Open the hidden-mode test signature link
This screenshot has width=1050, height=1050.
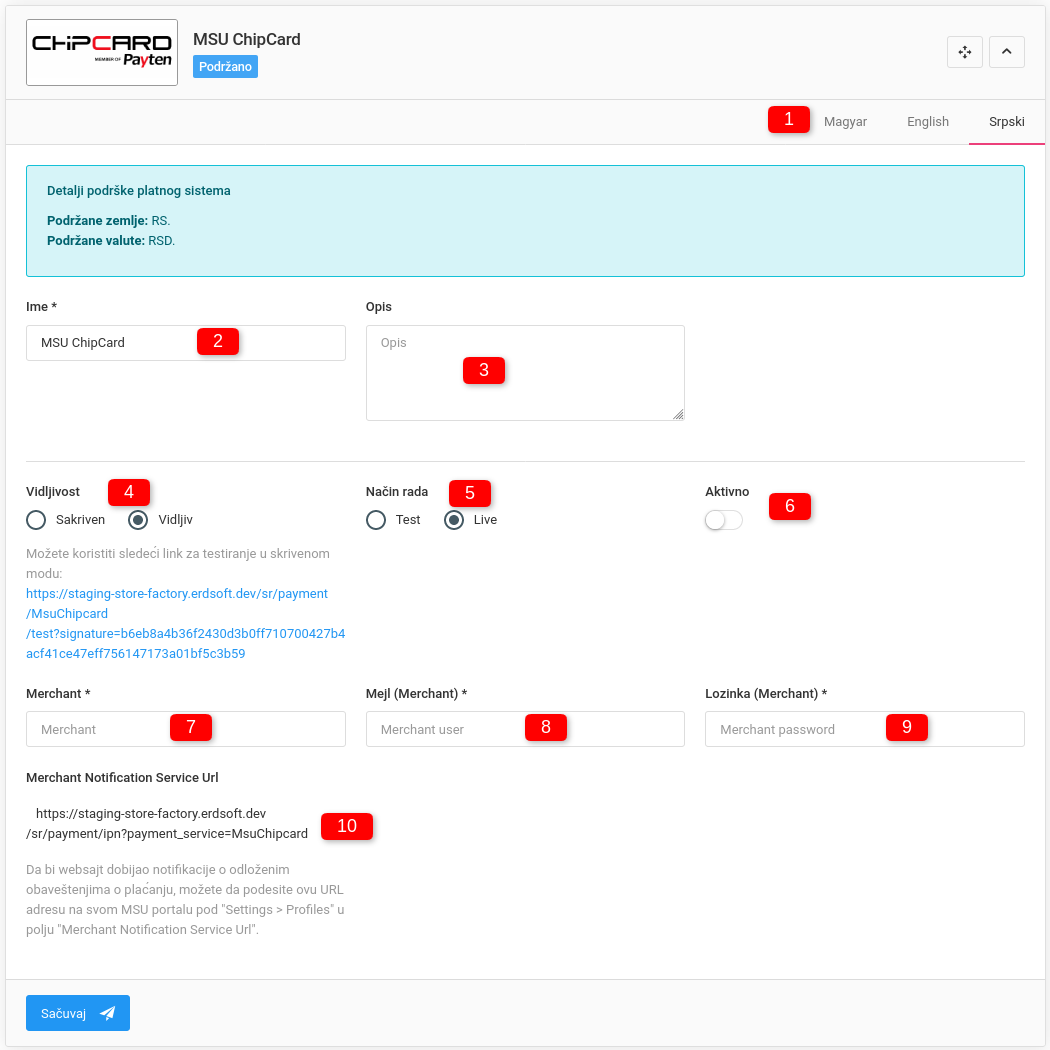pyautogui.click(x=185, y=624)
